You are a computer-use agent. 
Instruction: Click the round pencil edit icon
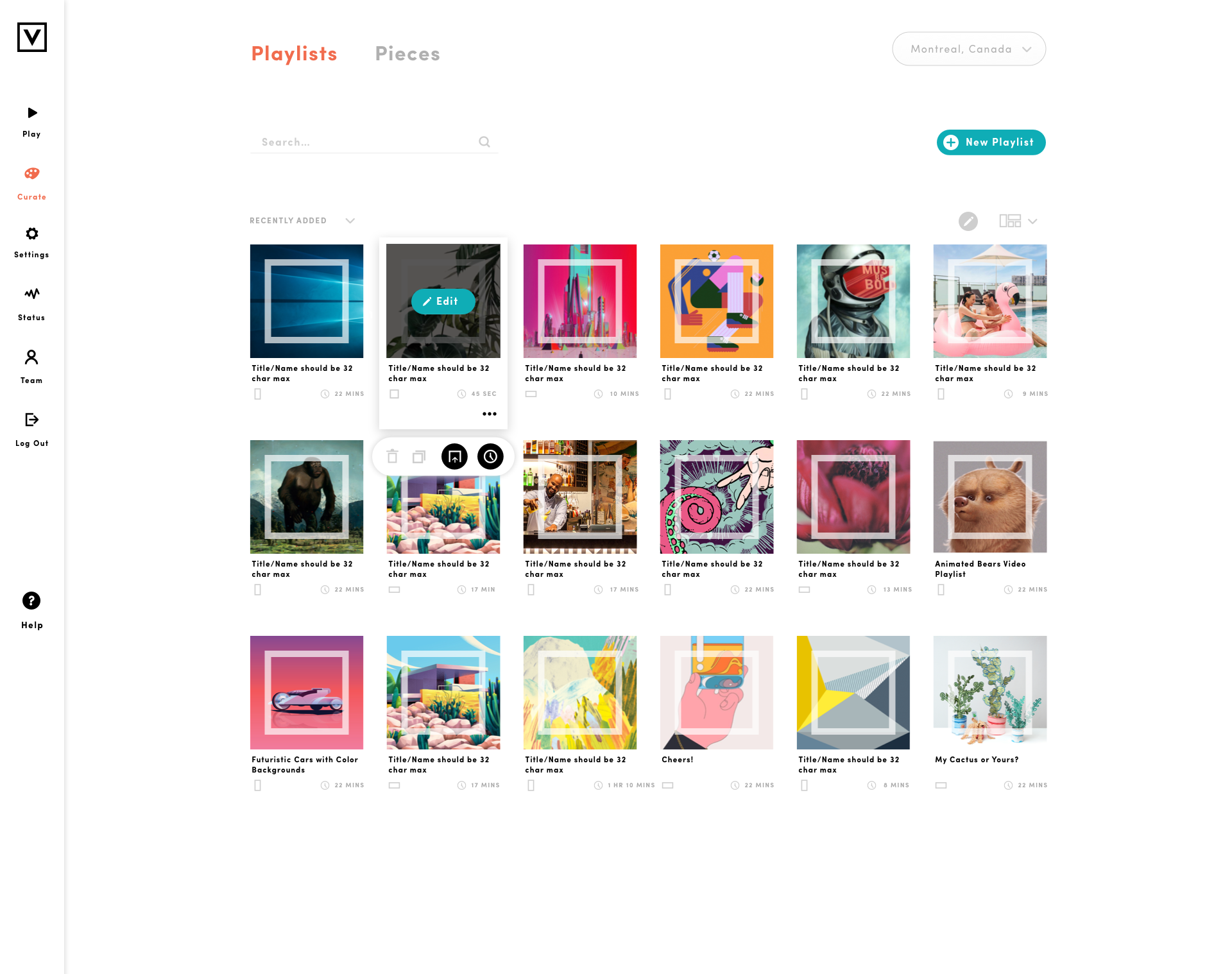[x=968, y=221]
